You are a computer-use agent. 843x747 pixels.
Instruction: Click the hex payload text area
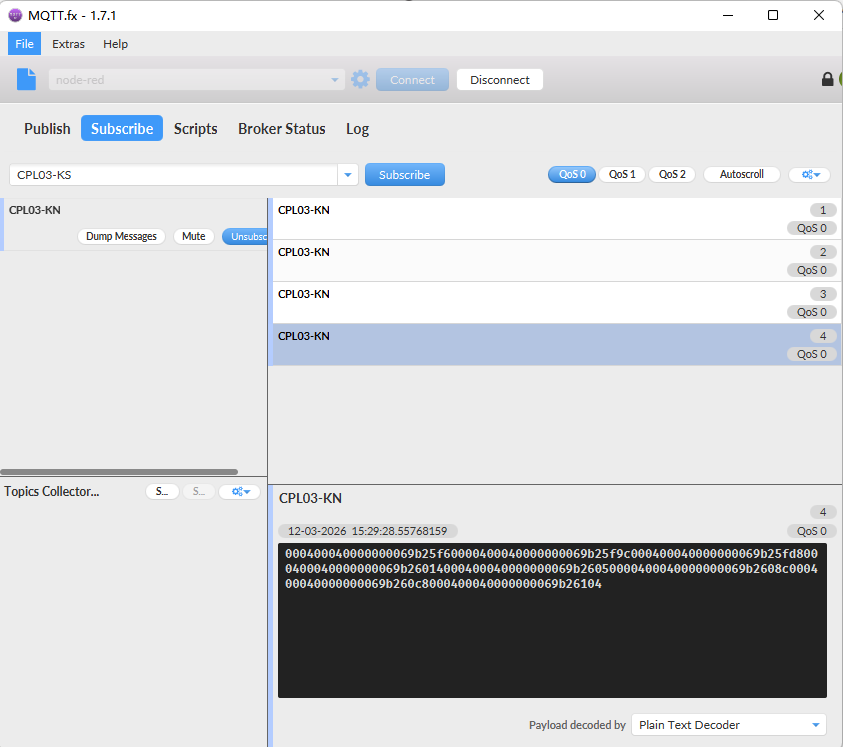(x=552, y=620)
